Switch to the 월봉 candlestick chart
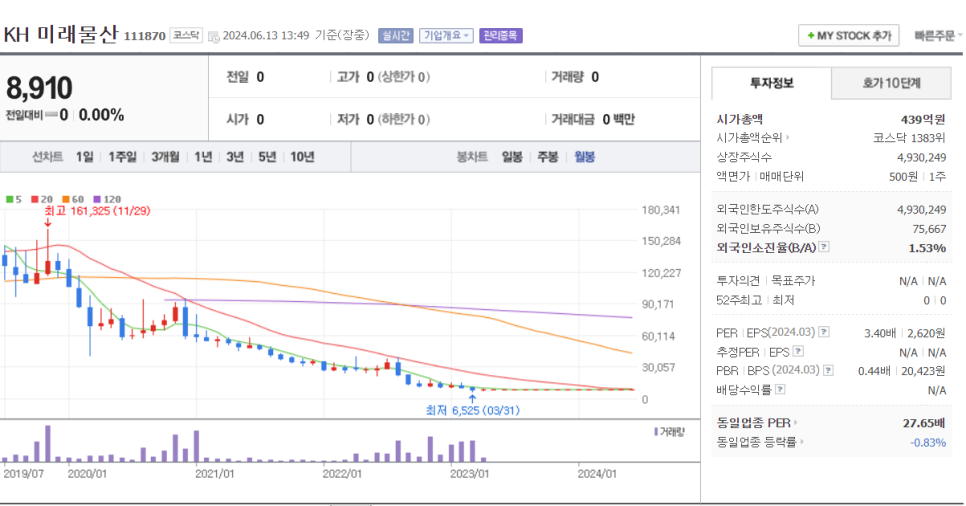The width and height of the screenshot is (966, 506). [x=585, y=157]
